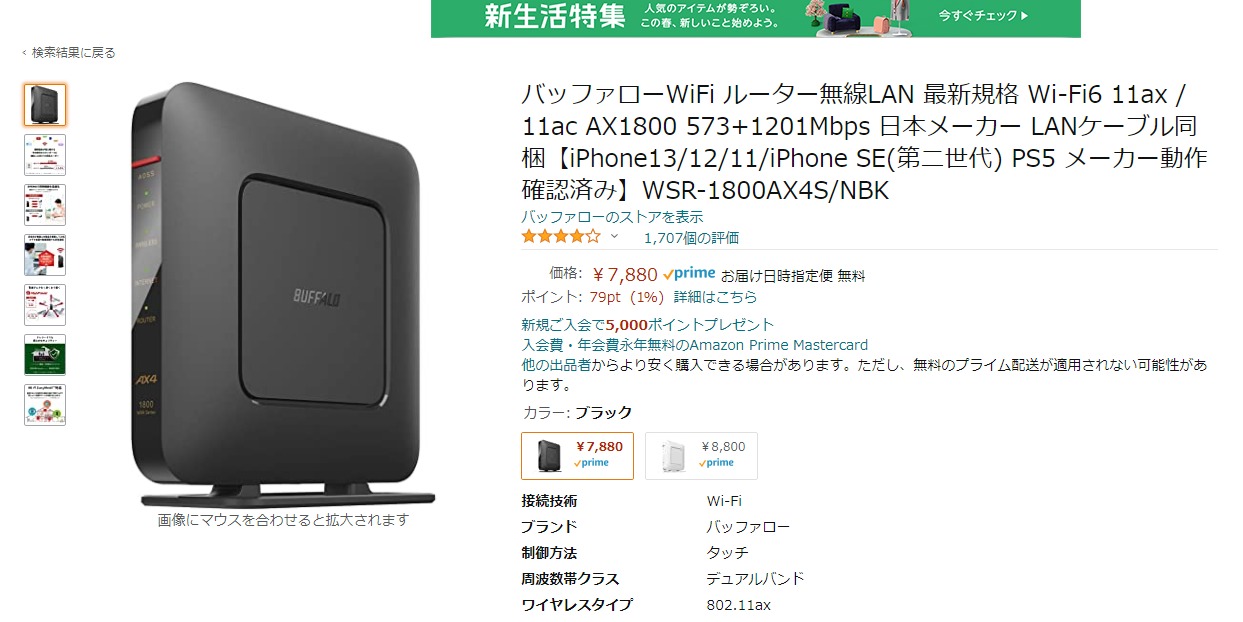Open the second product image thumbnail
Viewport: 1243px width, 622px height.
45,155
